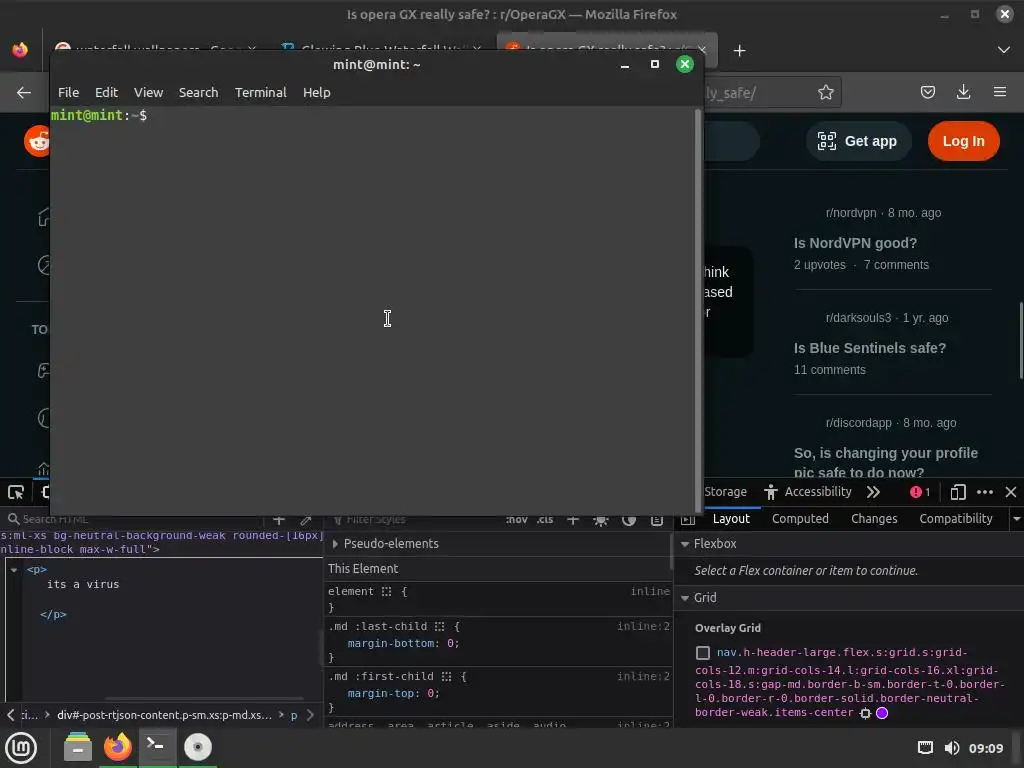Viewport: 1024px width, 768px height.
Task: Open the r/darksouls3 subreddit link
Action: pyautogui.click(x=858, y=318)
